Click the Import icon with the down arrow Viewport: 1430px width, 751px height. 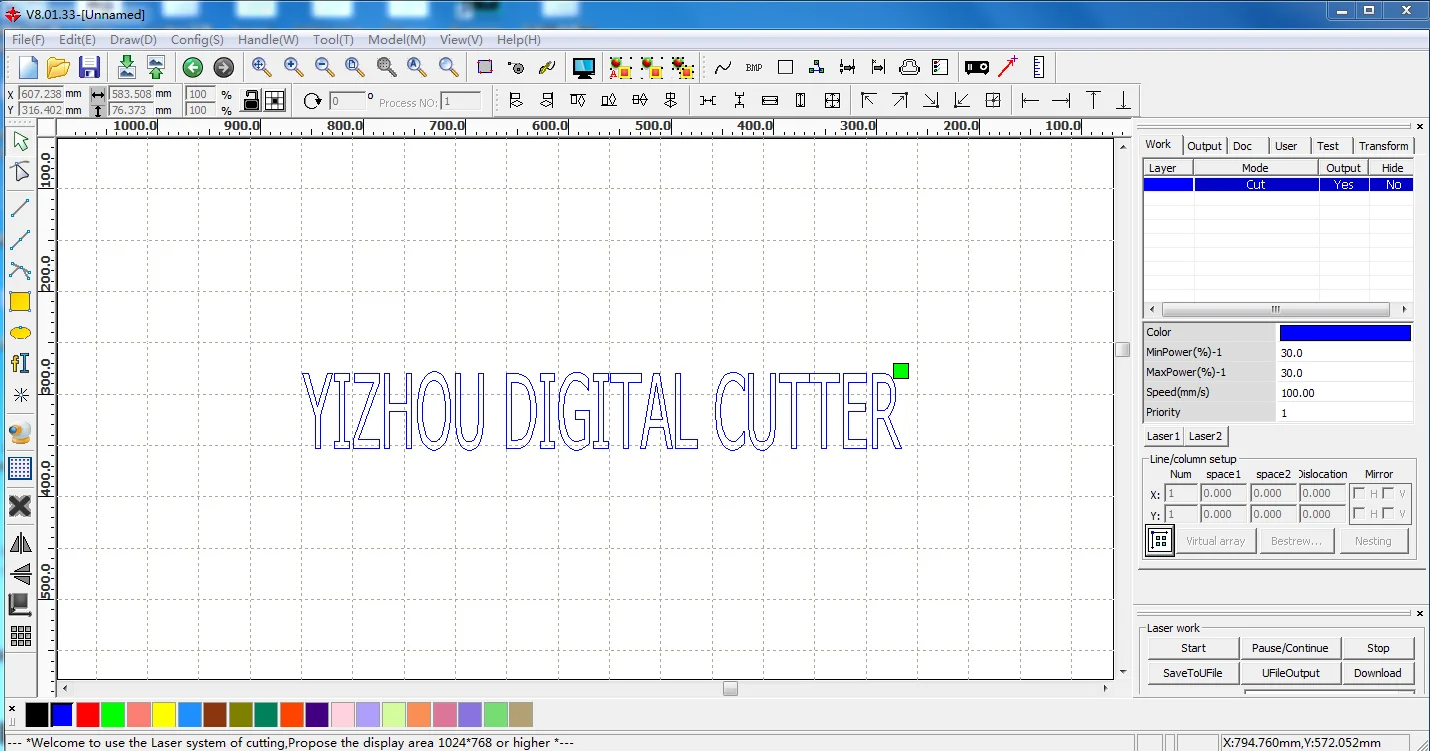[x=127, y=68]
